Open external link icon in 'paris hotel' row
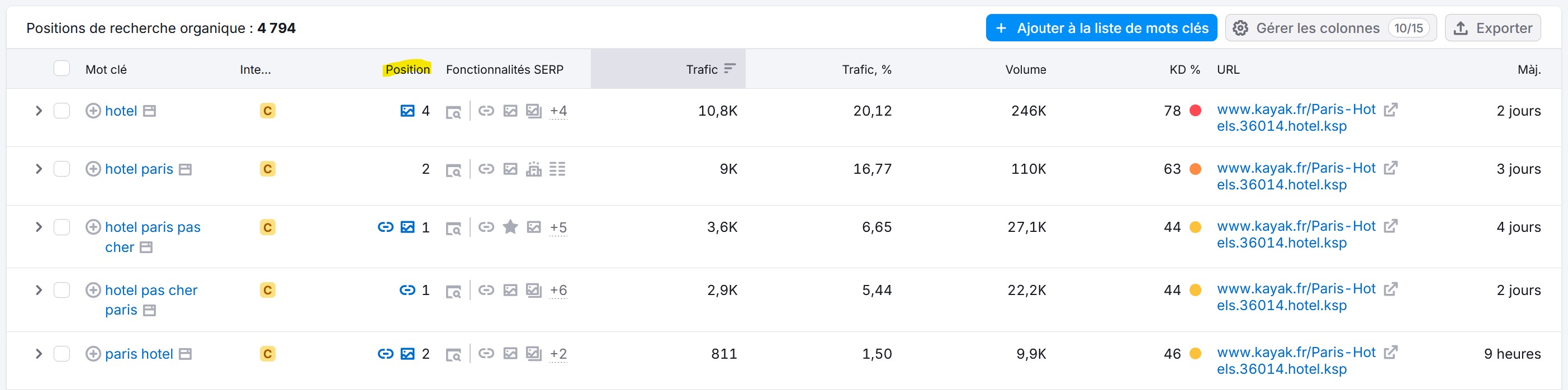The image size is (1568, 390). (x=1390, y=353)
